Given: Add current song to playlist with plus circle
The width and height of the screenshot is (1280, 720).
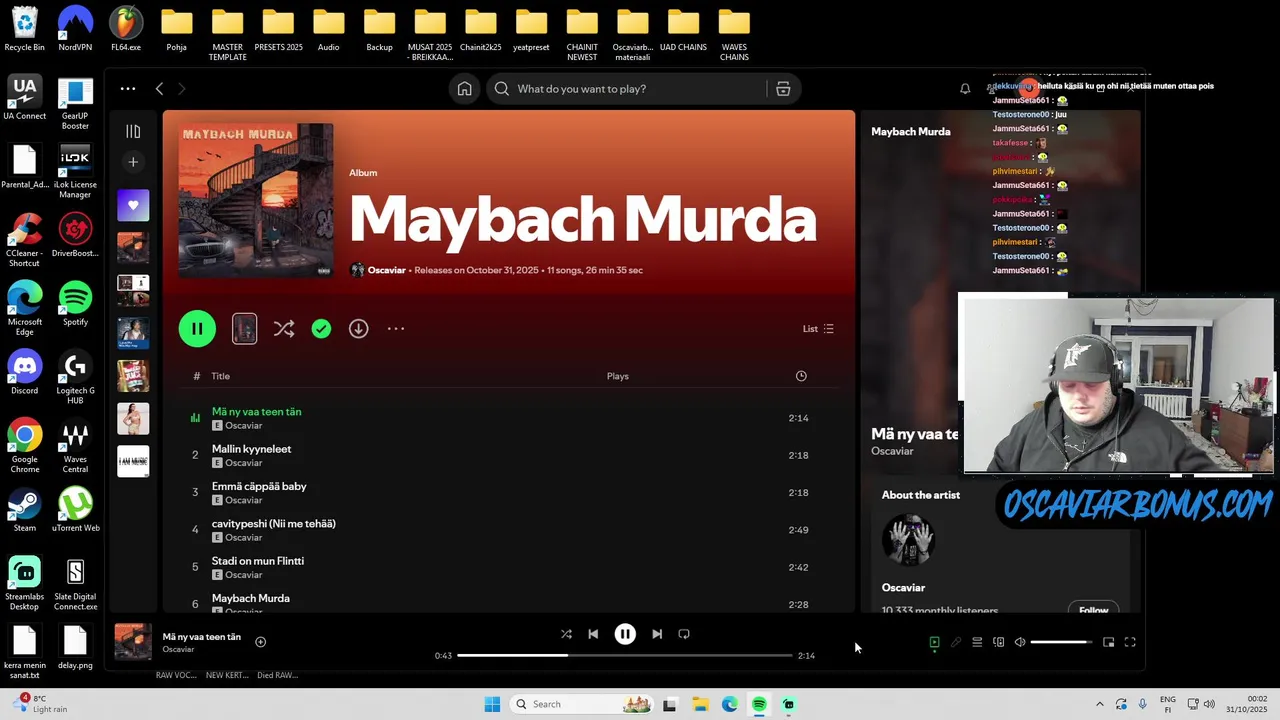Looking at the screenshot, I should point(260,642).
